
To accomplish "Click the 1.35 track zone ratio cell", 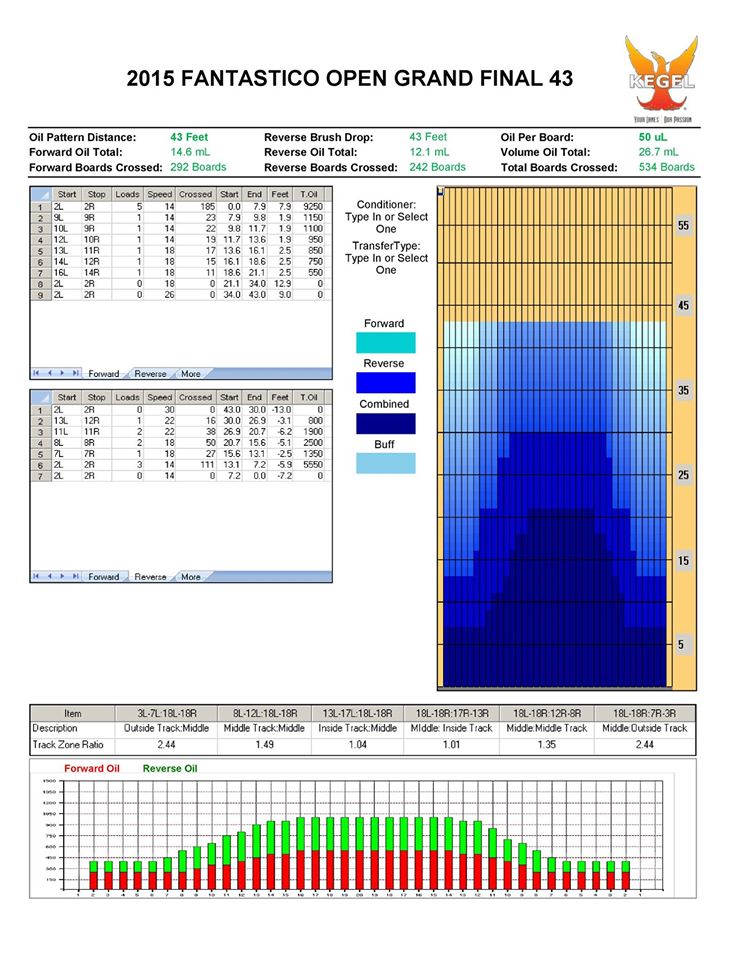I will tap(547, 745).
